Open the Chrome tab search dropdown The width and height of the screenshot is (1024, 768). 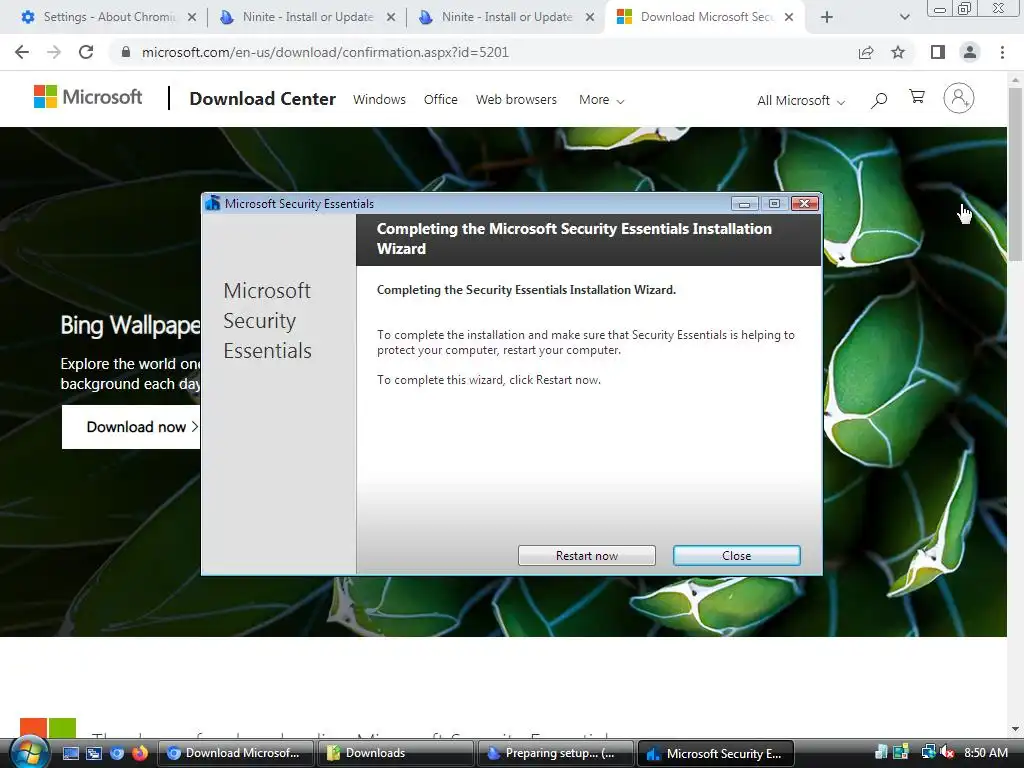pyautogui.click(x=904, y=18)
